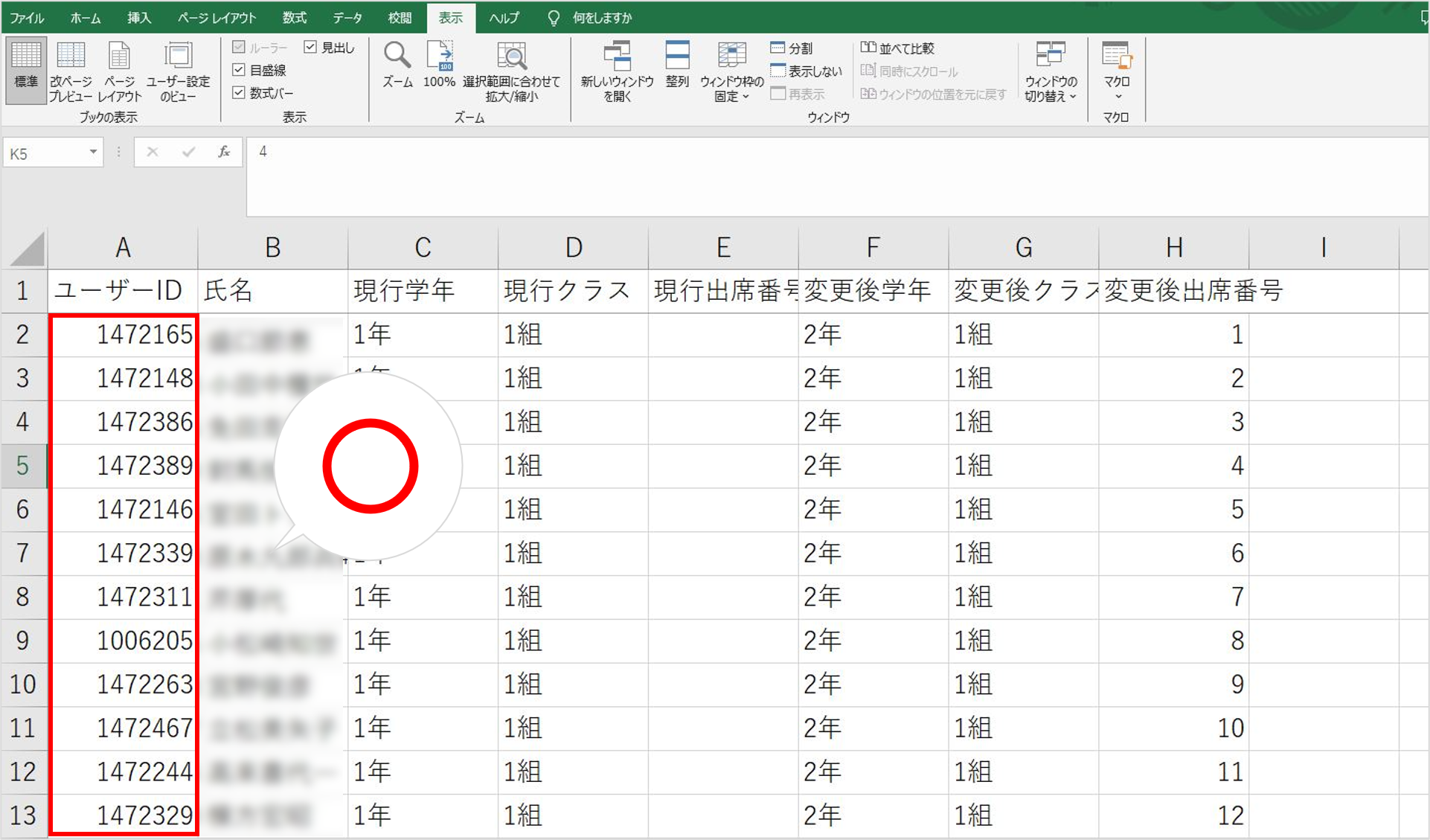Switch to the データ ribbon tab
Image resolution: width=1430 pixels, height=840 pixels.
tap(347, 18)
